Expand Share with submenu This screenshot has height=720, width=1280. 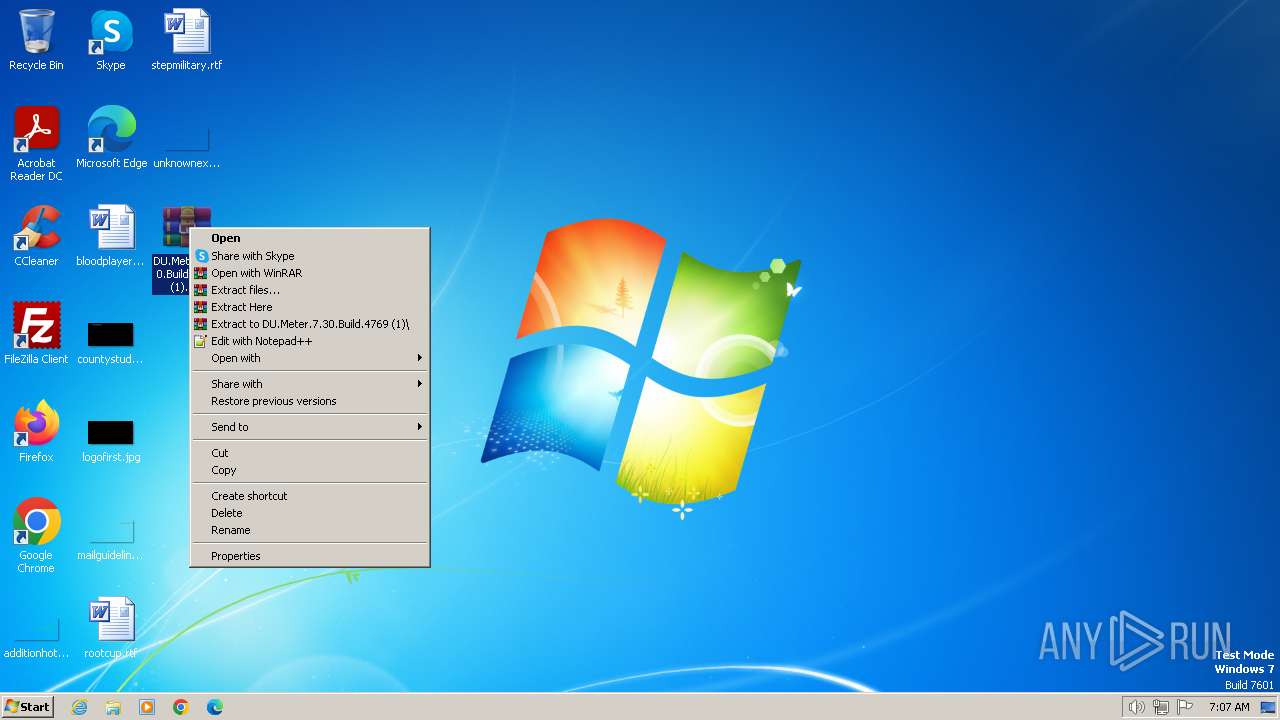tap(310, 384)
